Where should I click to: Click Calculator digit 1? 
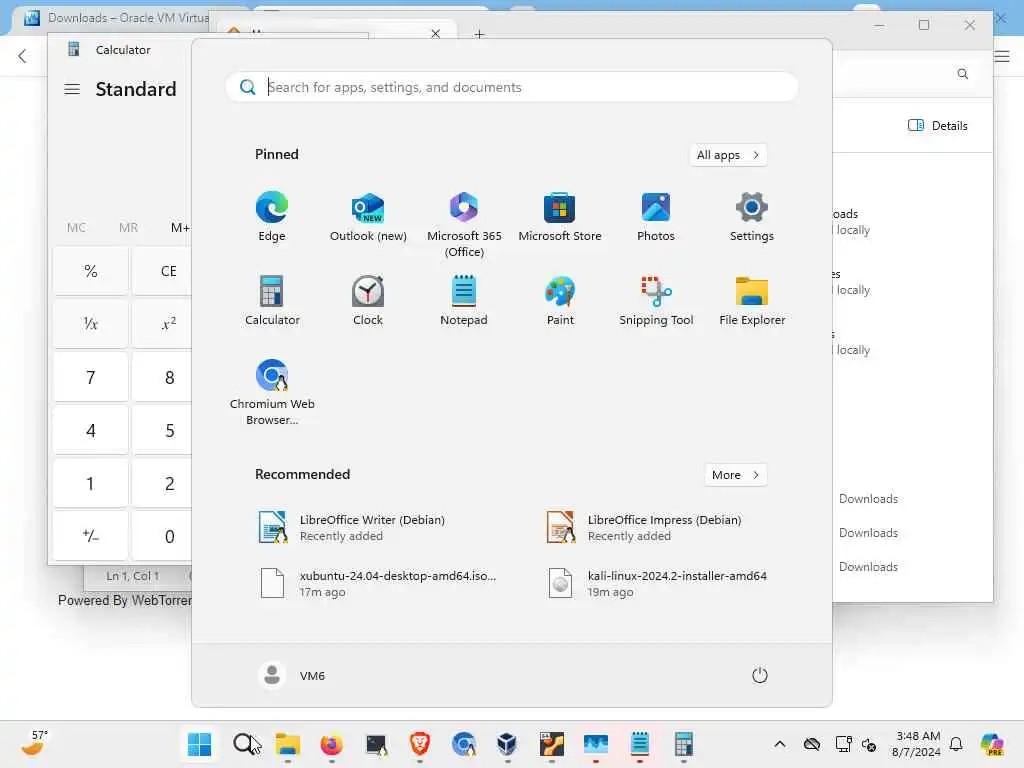pos(91,483)
